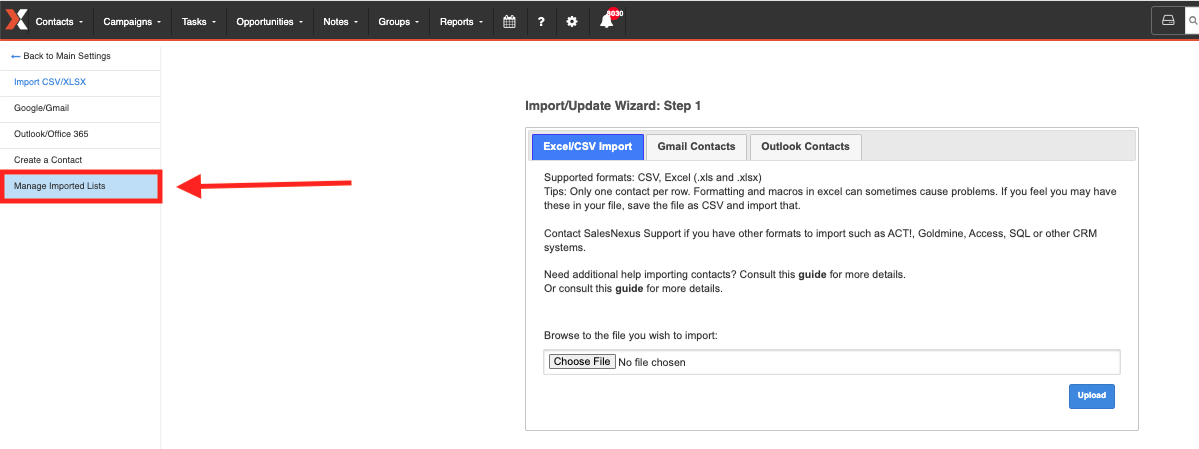Click the help question mark icon
Viewport: 1199px width, 449px height.
pos(541,21)
